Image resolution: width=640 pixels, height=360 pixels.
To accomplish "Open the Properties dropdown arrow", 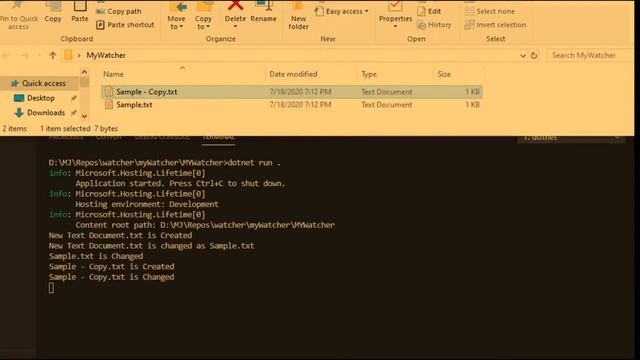I will tap(395, 27).
